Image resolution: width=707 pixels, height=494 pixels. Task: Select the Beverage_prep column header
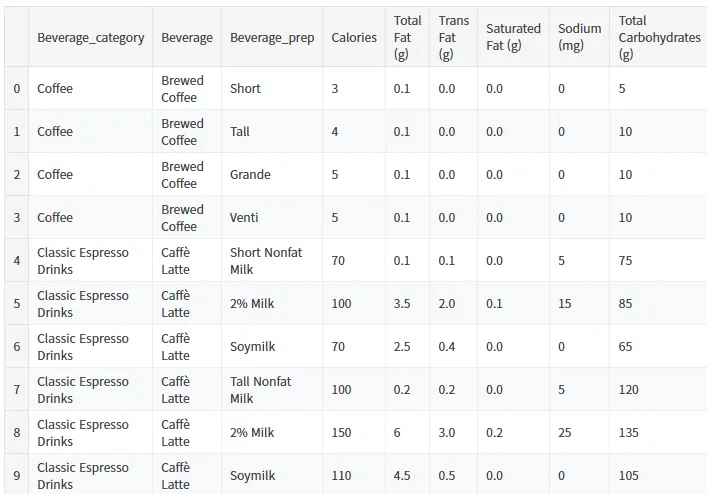coord(272,37)
